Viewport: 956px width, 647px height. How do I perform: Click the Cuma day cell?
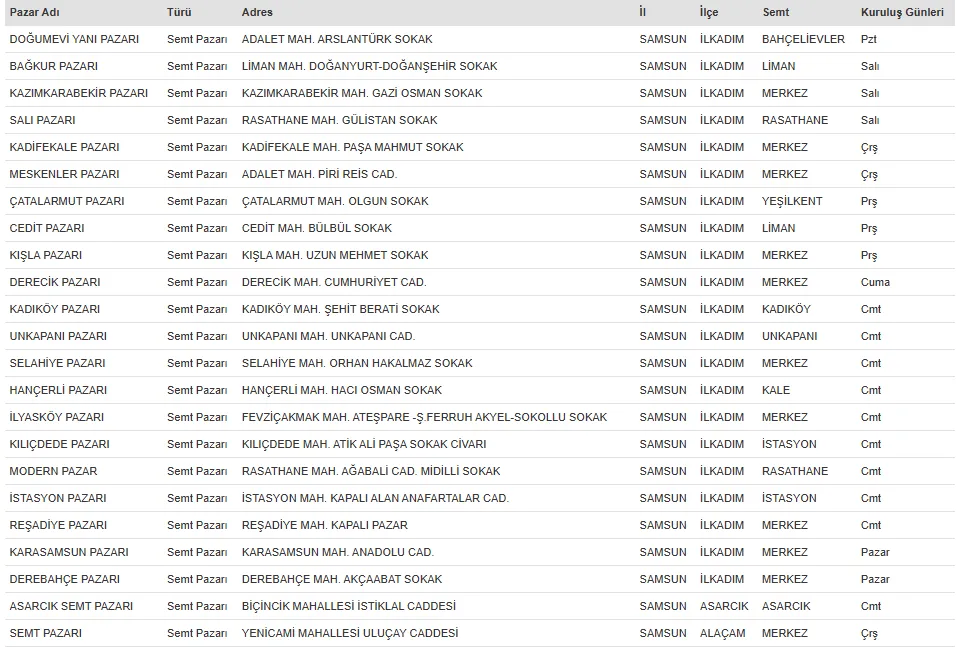876,282
